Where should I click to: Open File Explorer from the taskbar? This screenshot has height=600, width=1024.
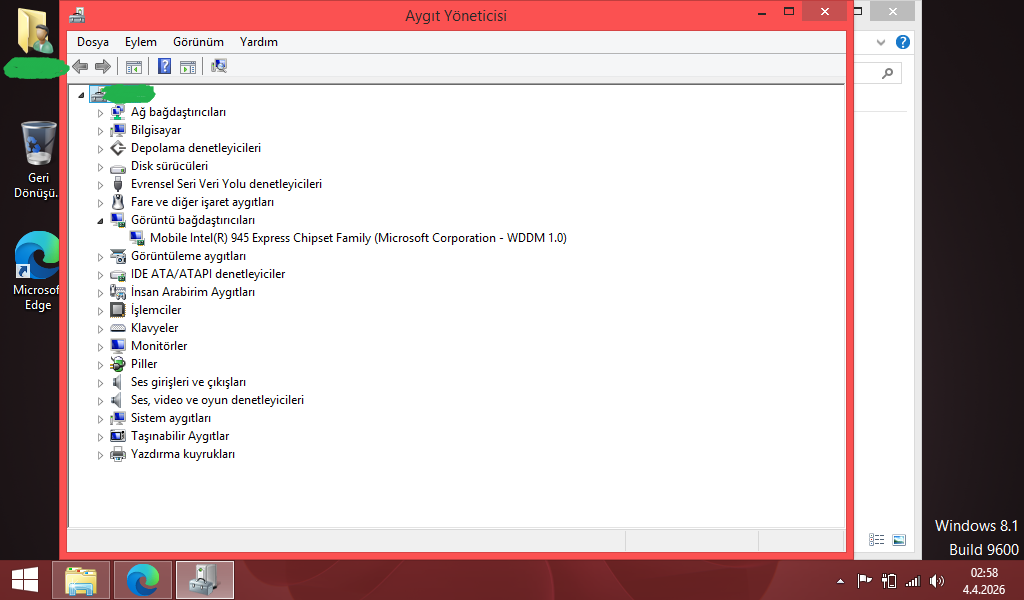click(x=81, y=580)
